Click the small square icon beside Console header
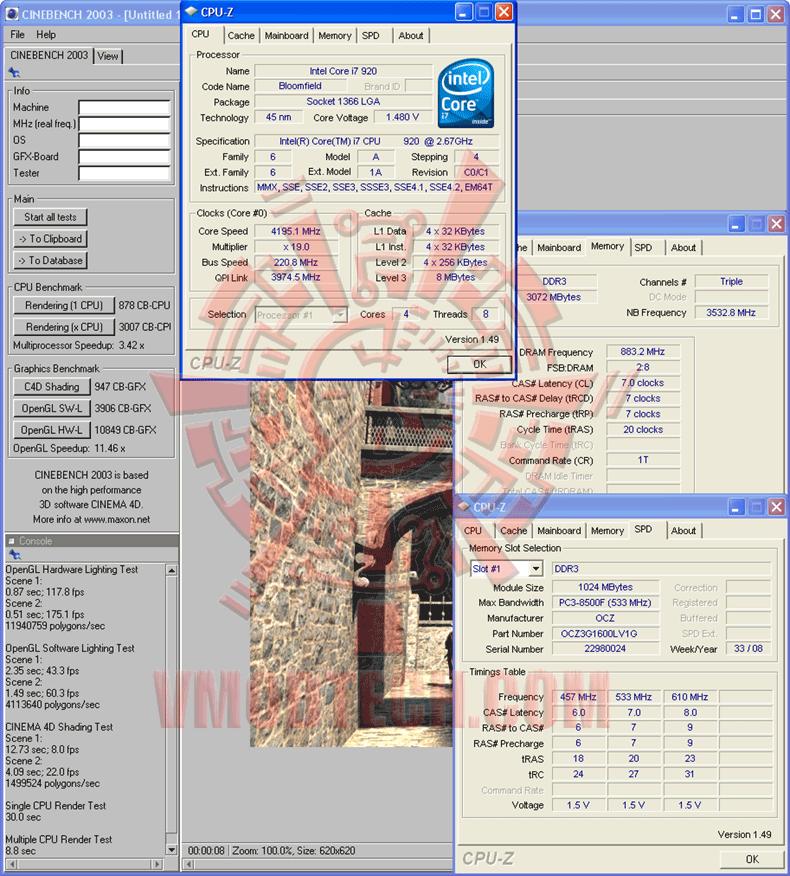 click(x=11, y=541)
